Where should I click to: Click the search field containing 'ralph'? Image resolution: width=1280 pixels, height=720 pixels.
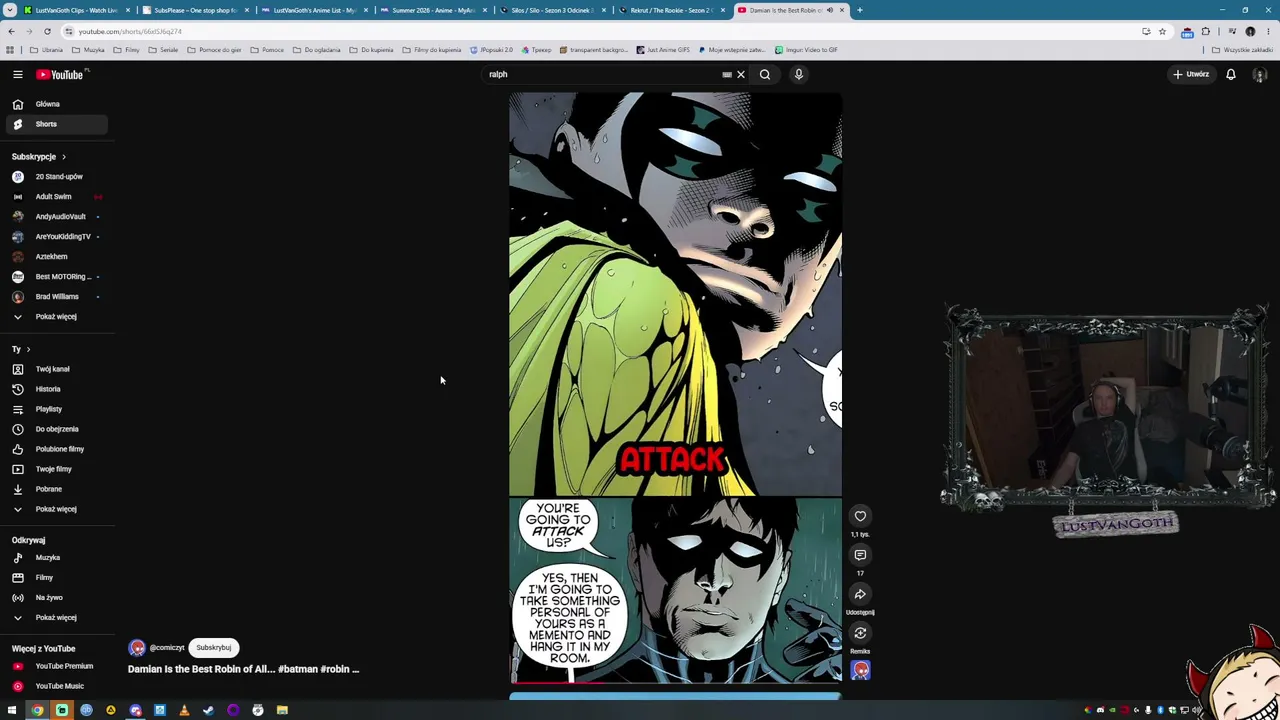(600, 74)
